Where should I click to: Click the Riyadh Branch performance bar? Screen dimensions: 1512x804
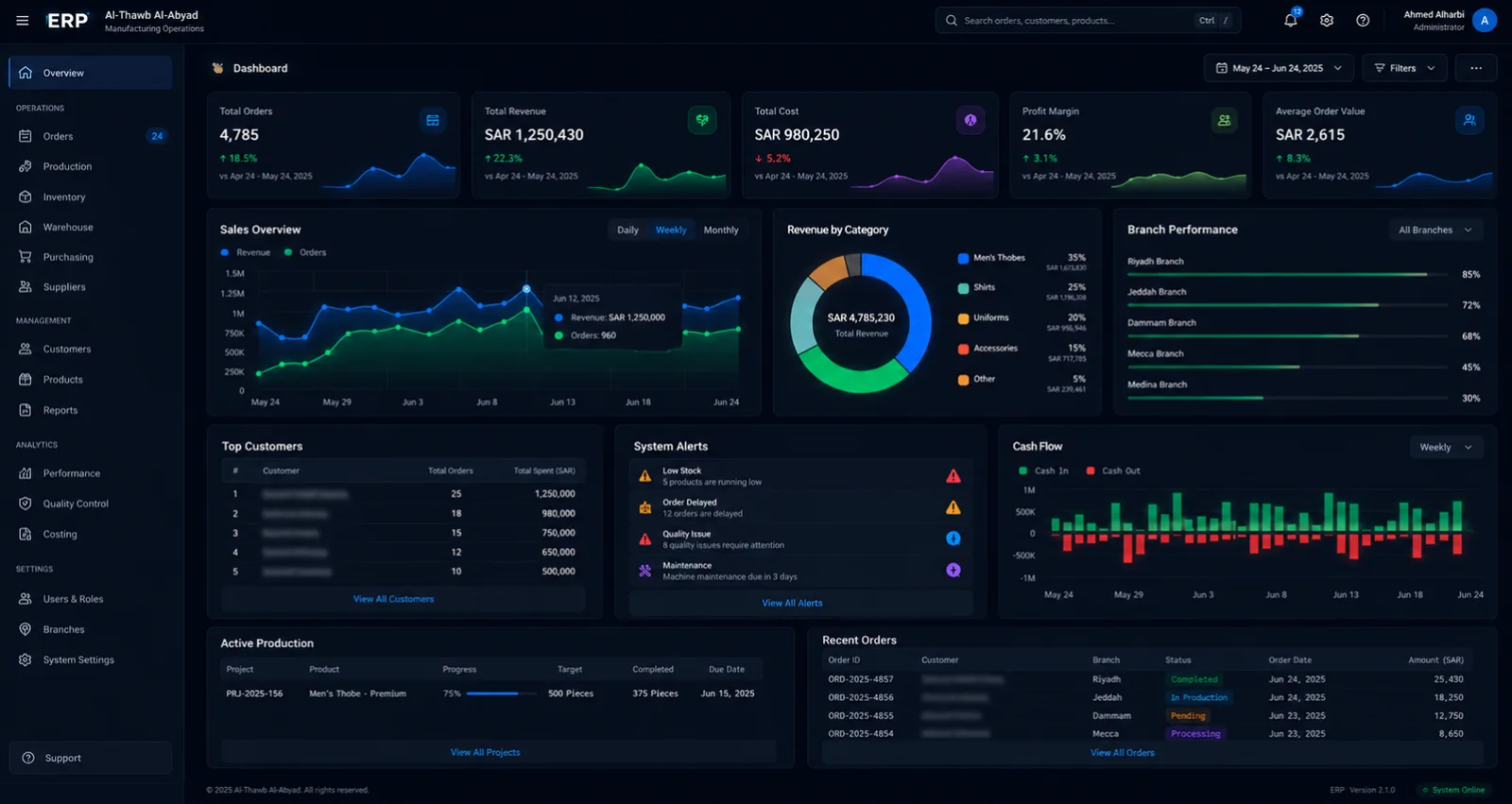click(x=1287, y=274)
